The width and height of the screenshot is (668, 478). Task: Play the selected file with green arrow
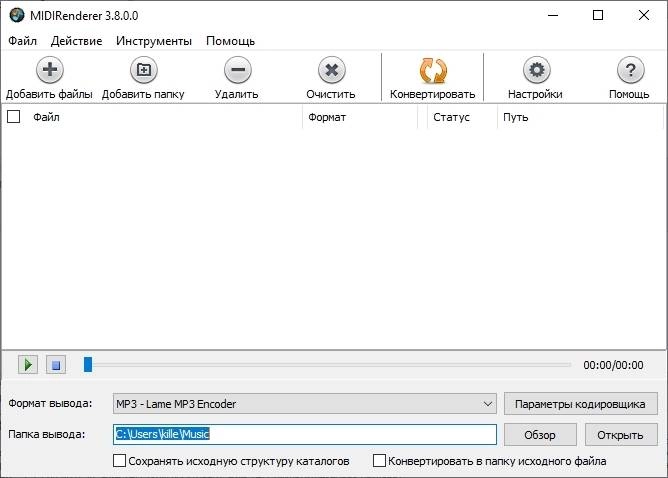coord(28,365)
